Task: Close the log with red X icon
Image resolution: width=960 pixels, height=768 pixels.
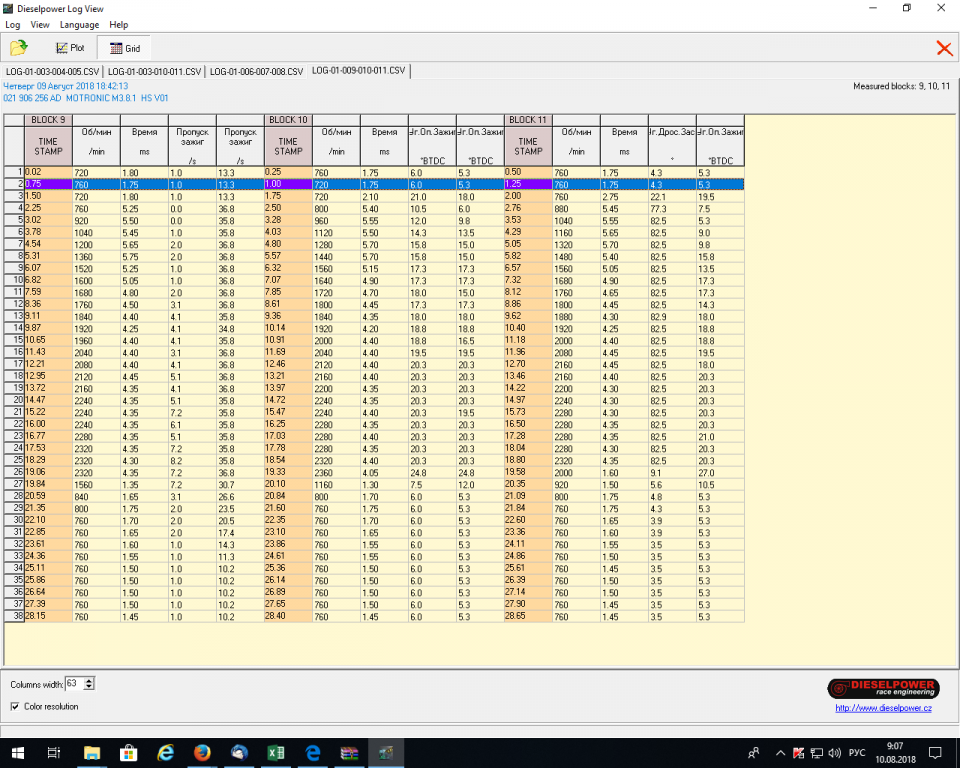Action: [943, 48]
